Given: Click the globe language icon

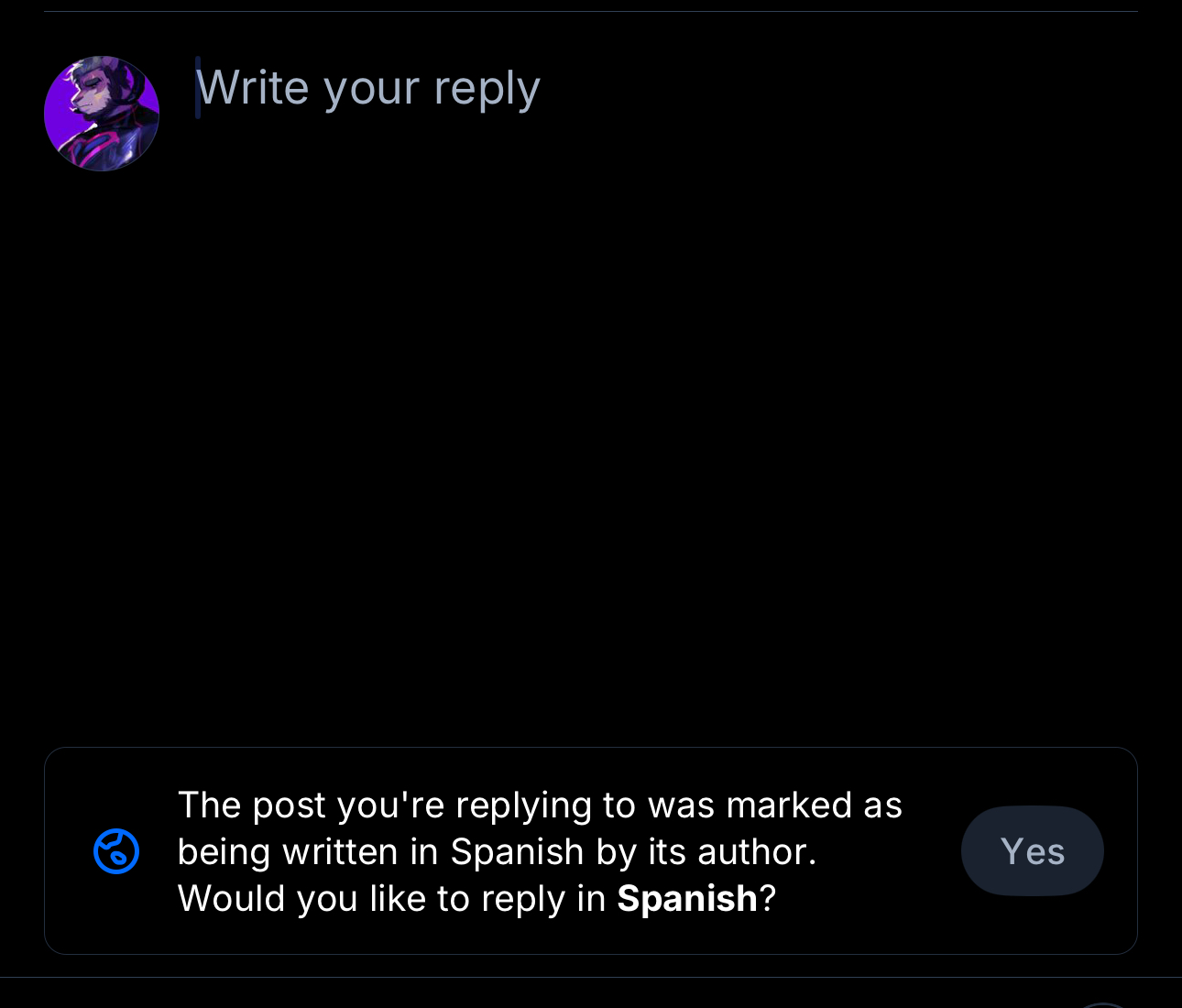Looking at the screenshot, I should click(116, 851).
